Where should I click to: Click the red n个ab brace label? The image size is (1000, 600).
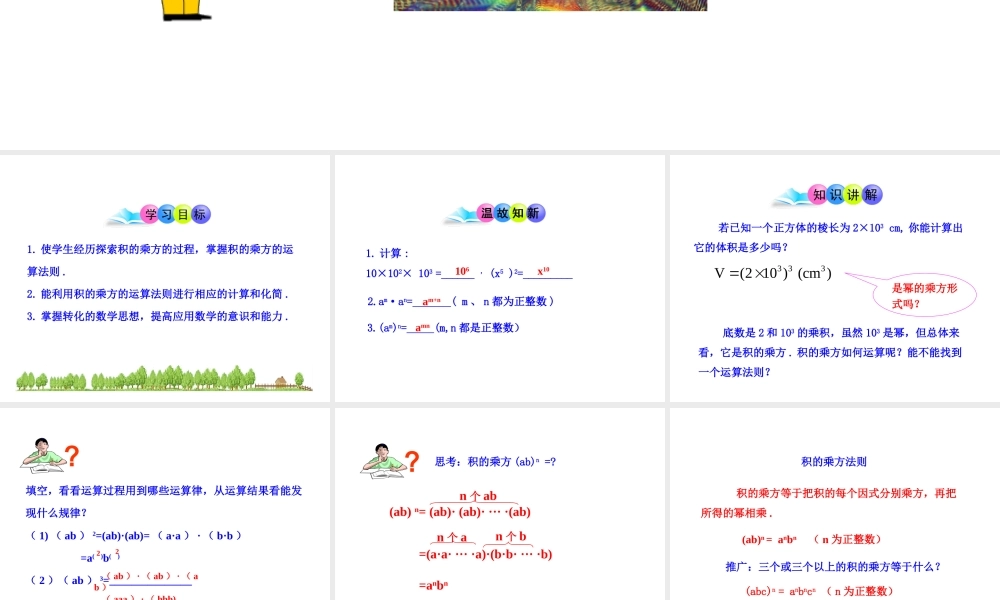(479, 495)
